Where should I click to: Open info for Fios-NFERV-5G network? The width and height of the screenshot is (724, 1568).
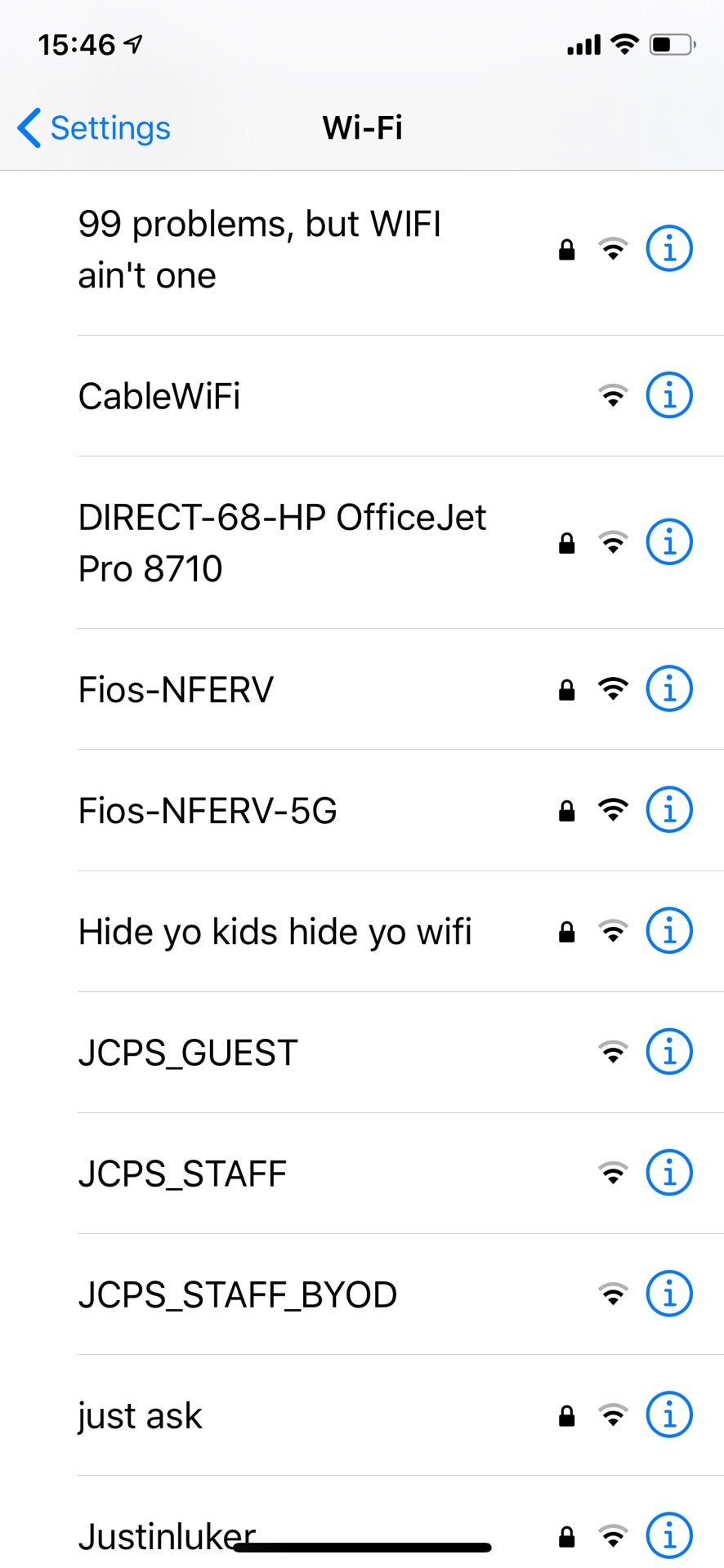pyautogui.click(x=669, y=810)
